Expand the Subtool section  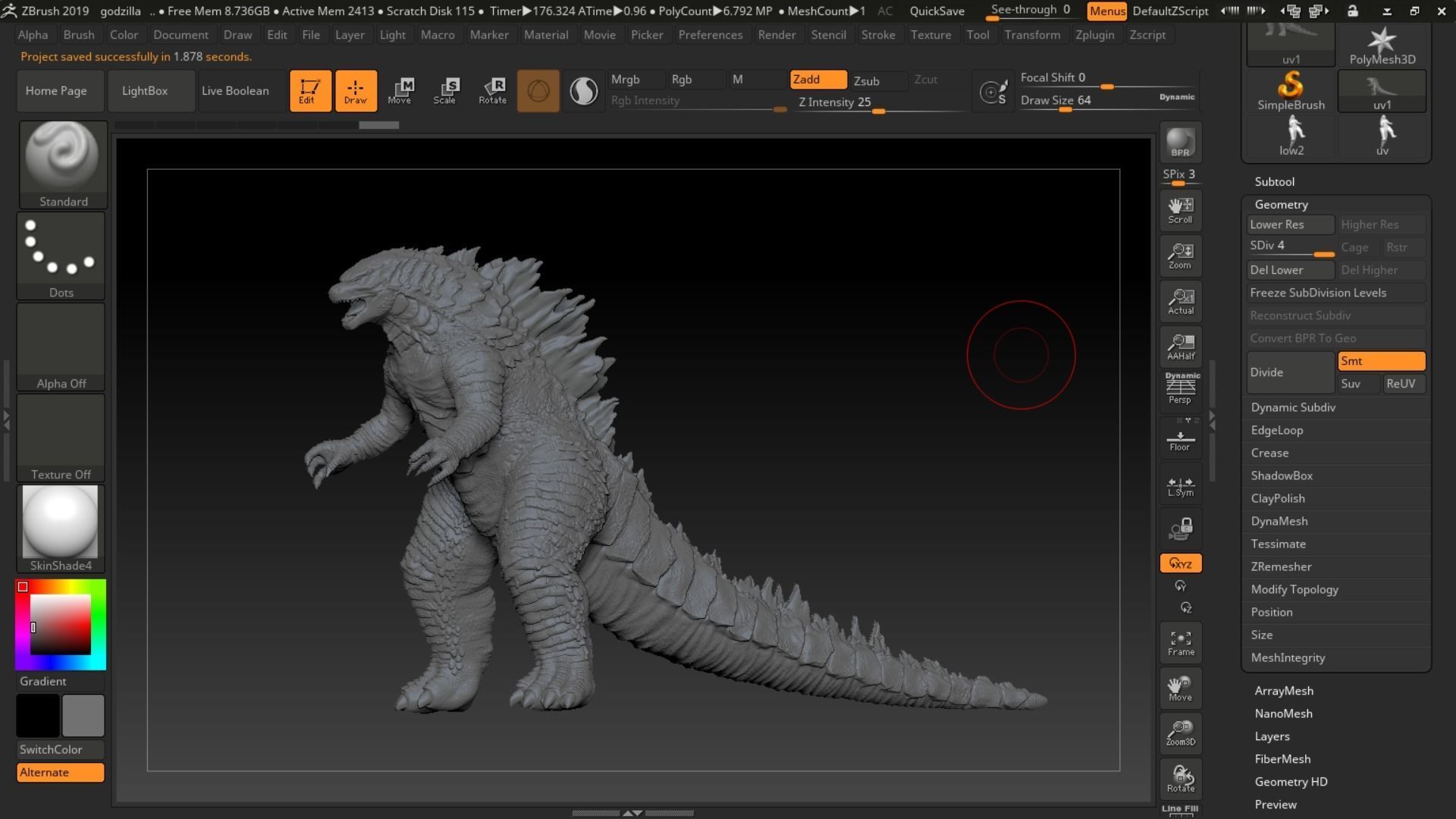coord(1274,182)
